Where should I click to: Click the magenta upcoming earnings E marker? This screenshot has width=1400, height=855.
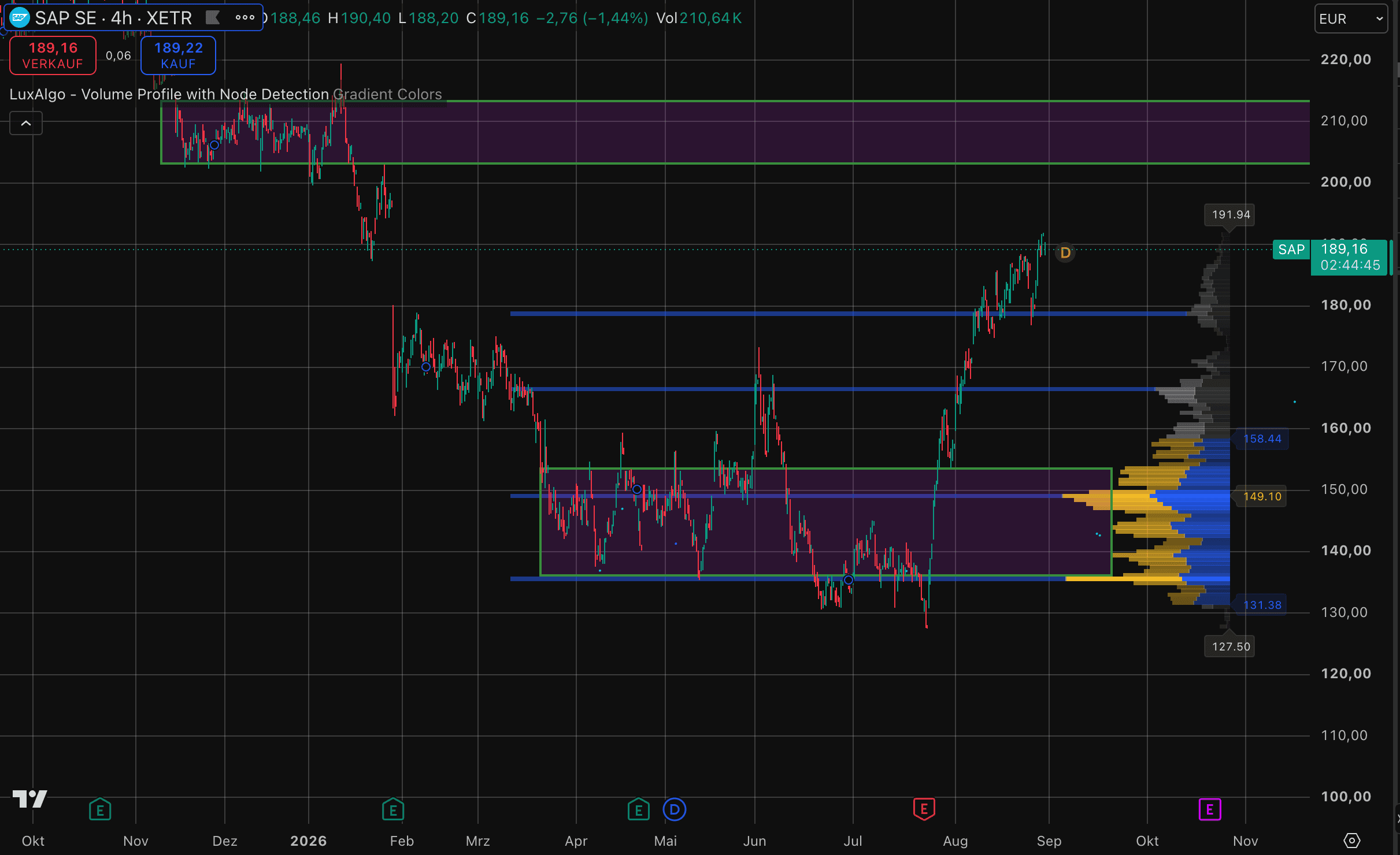pos(1210,809)
